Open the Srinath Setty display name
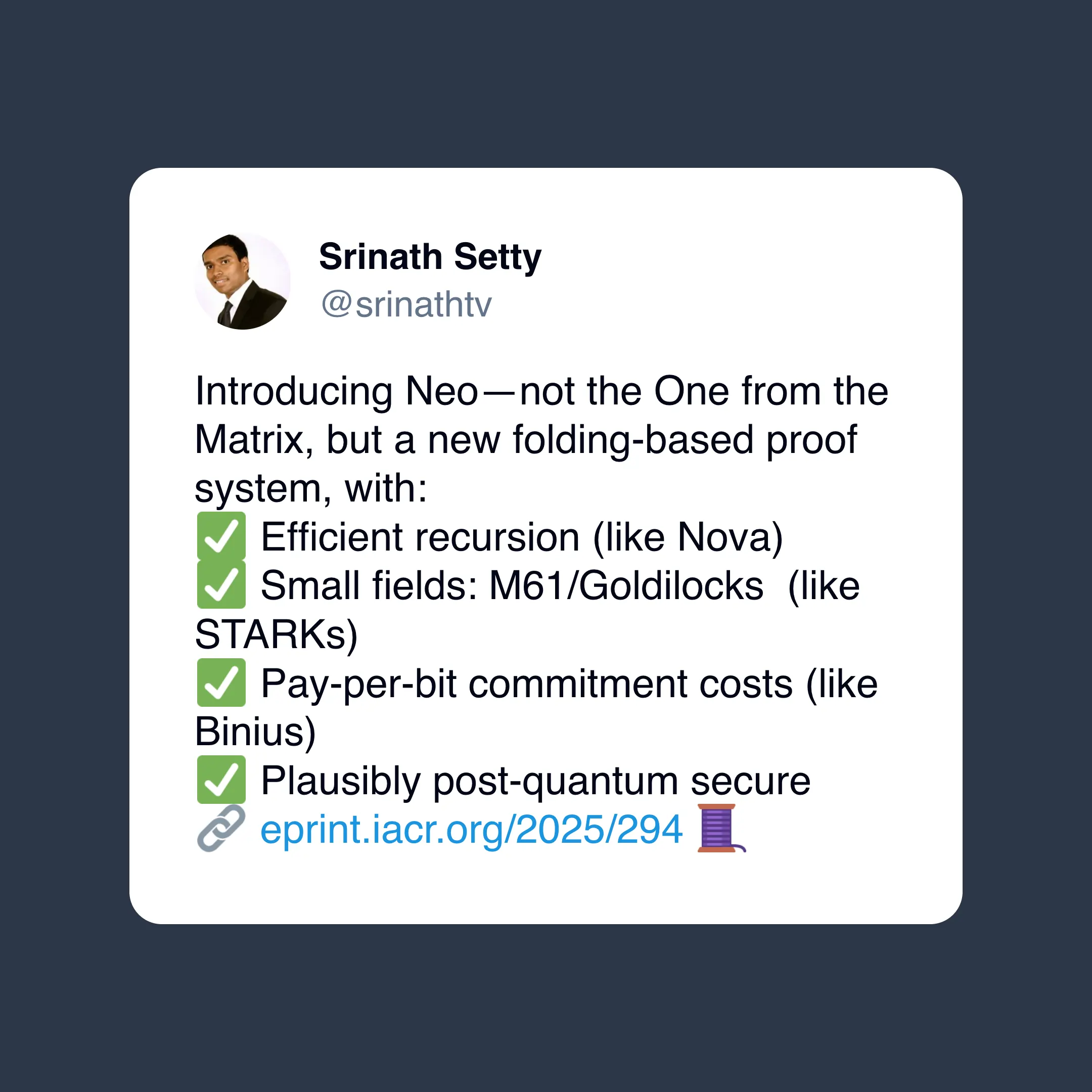Screen dimensions: 1092x1092 (x=430, y=258)
